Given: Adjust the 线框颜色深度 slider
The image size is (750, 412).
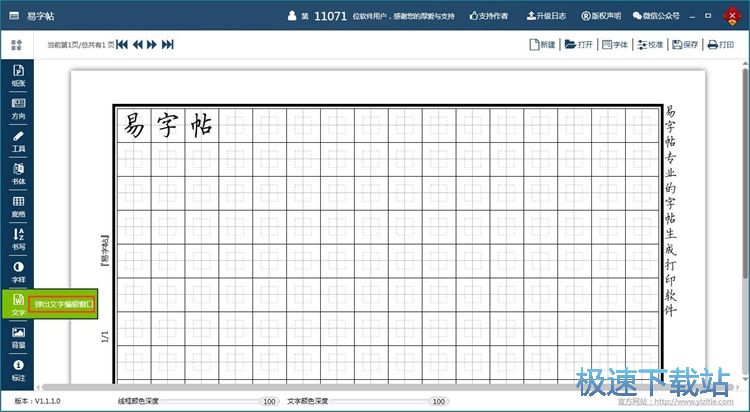Looking at the screenshot, I should coord(210,401).
